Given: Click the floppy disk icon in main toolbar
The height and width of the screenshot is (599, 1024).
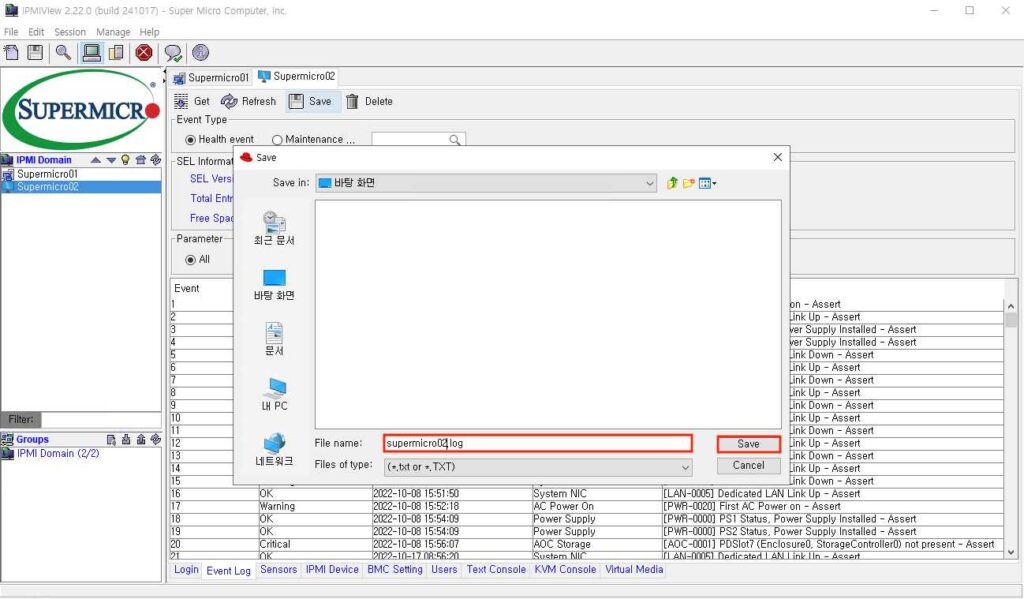Looking at the screenshot, I should pyautogui.click(x=35, y=52).
